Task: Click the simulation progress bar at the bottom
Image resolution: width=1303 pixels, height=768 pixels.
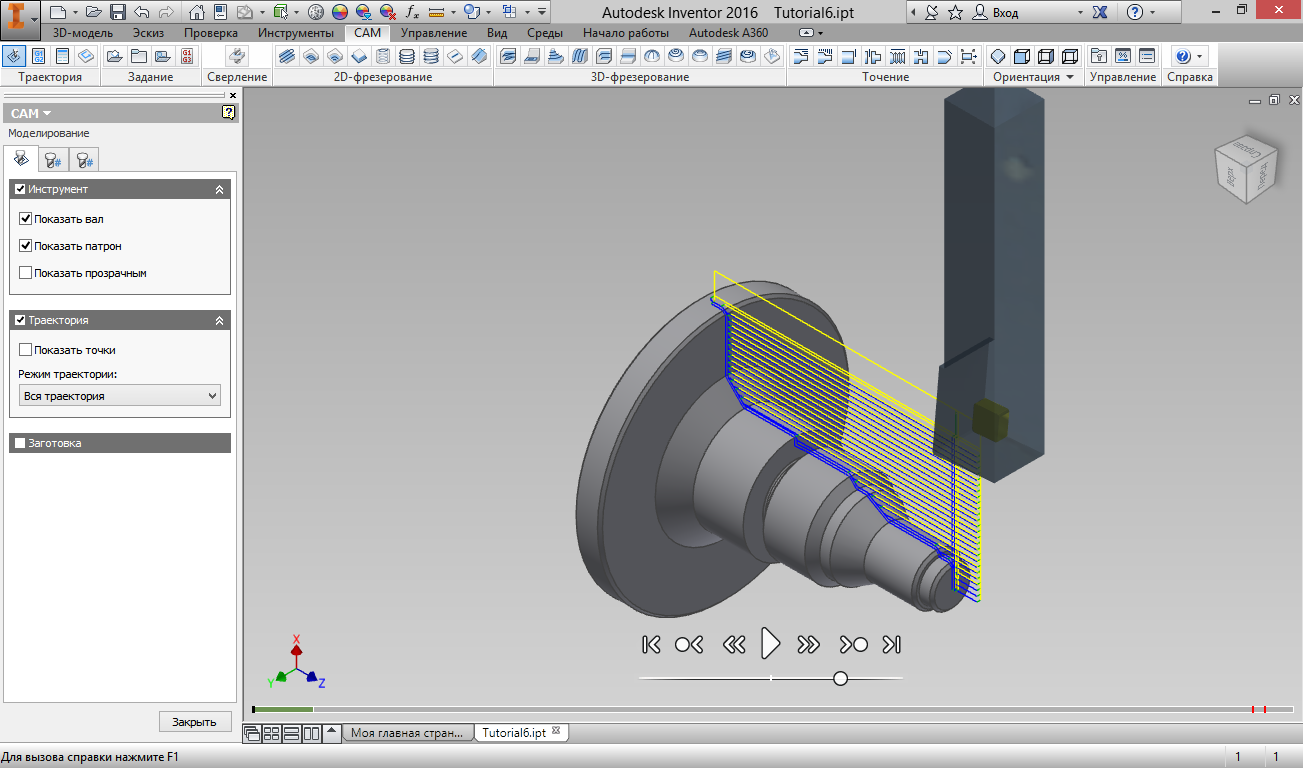Action: click(775, 709)
